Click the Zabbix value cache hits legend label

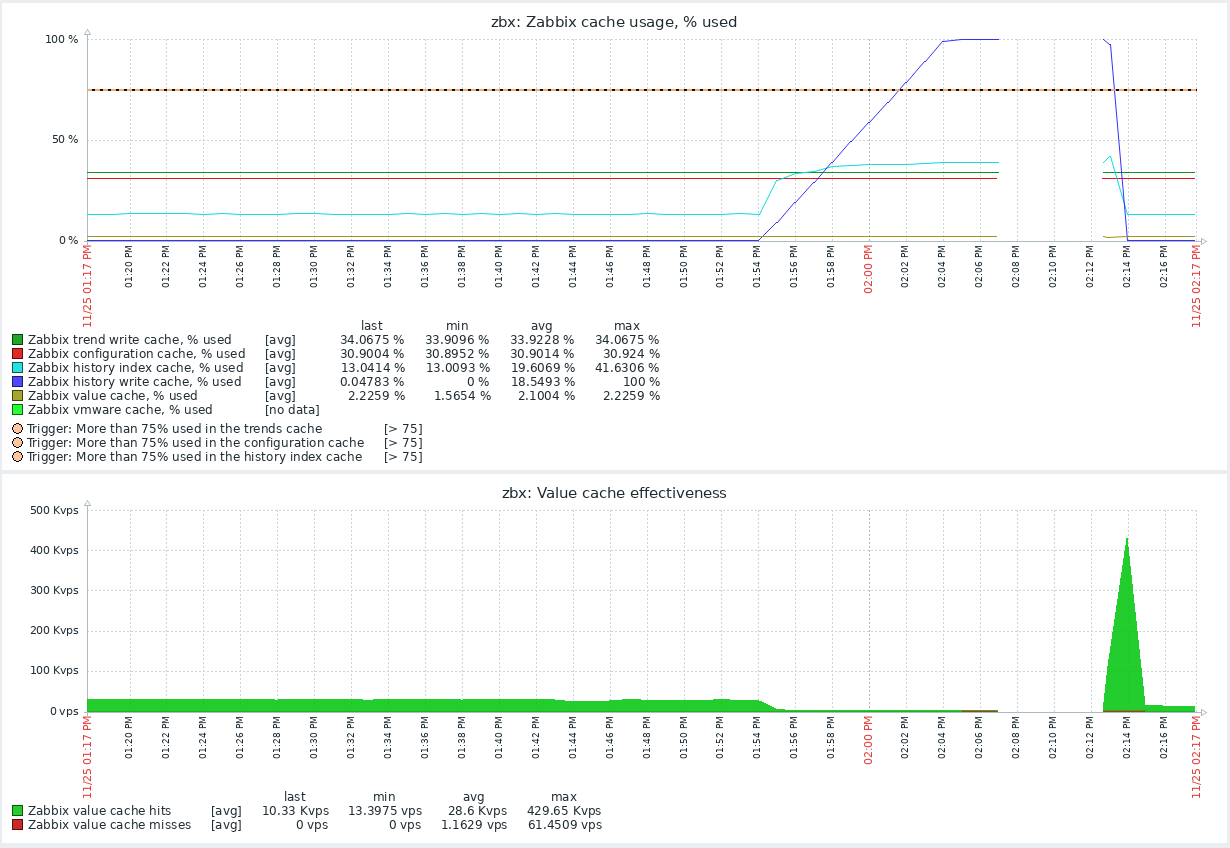[x=99, y=811]
